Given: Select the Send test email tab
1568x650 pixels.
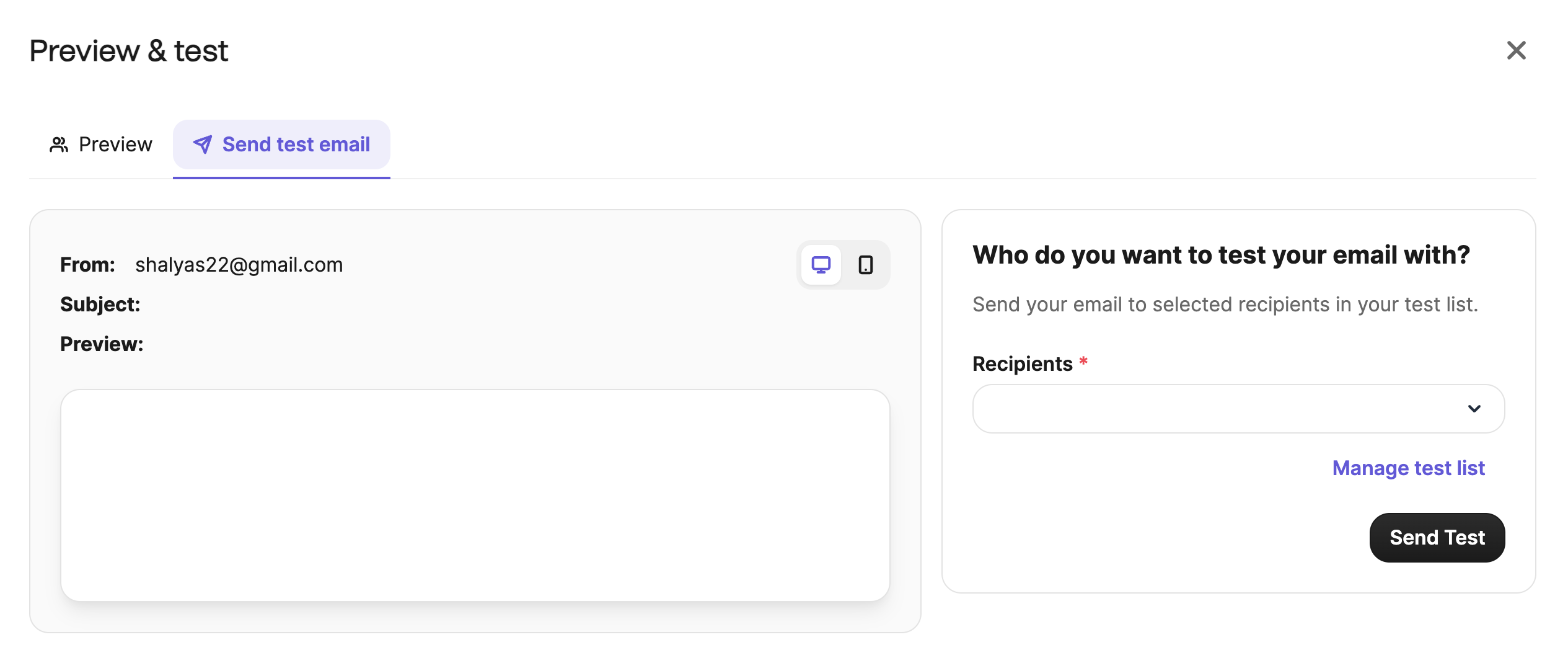Looking at the screenshot, I should tap(281, 145).
